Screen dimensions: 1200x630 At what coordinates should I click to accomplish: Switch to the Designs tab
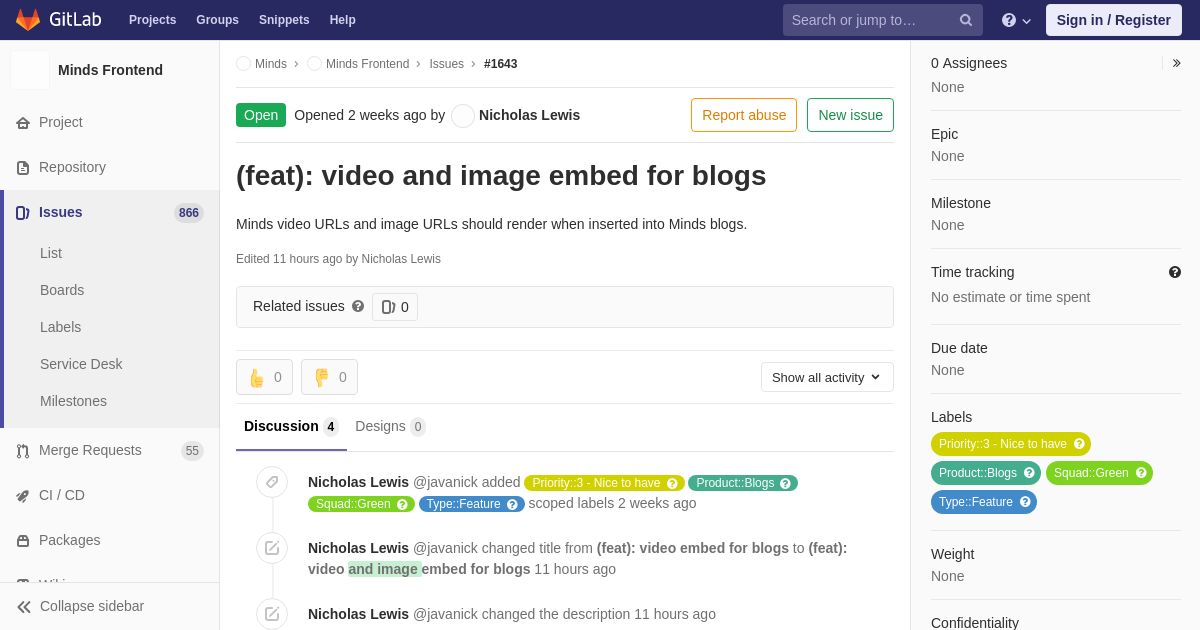coord(390,427)
